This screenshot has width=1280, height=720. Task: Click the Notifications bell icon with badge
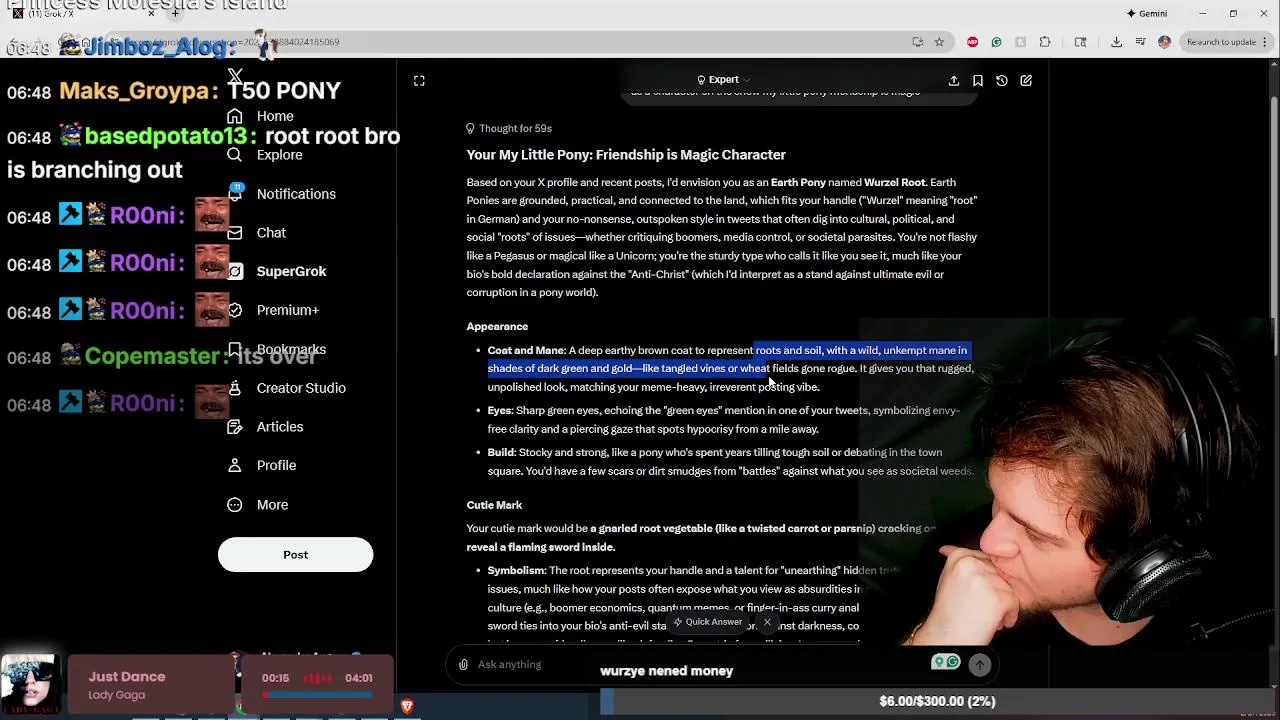point(235,192)
